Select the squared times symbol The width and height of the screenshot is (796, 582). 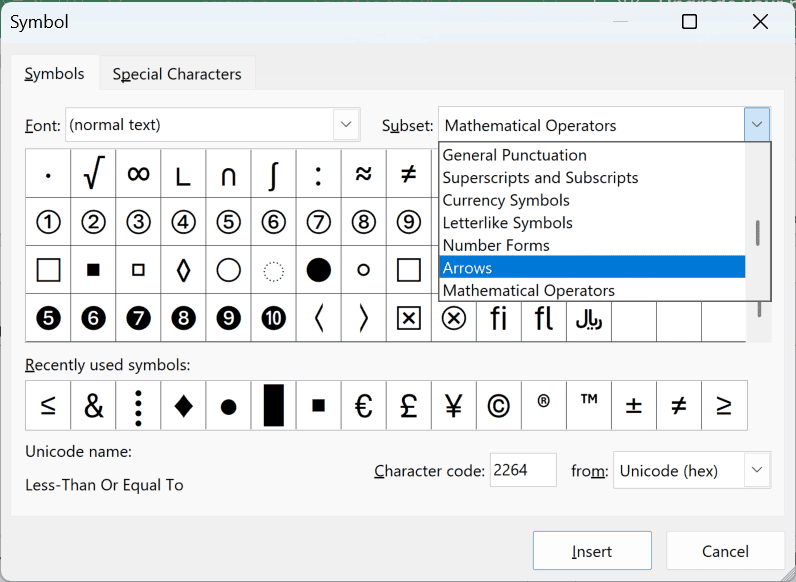click(409, 318)
